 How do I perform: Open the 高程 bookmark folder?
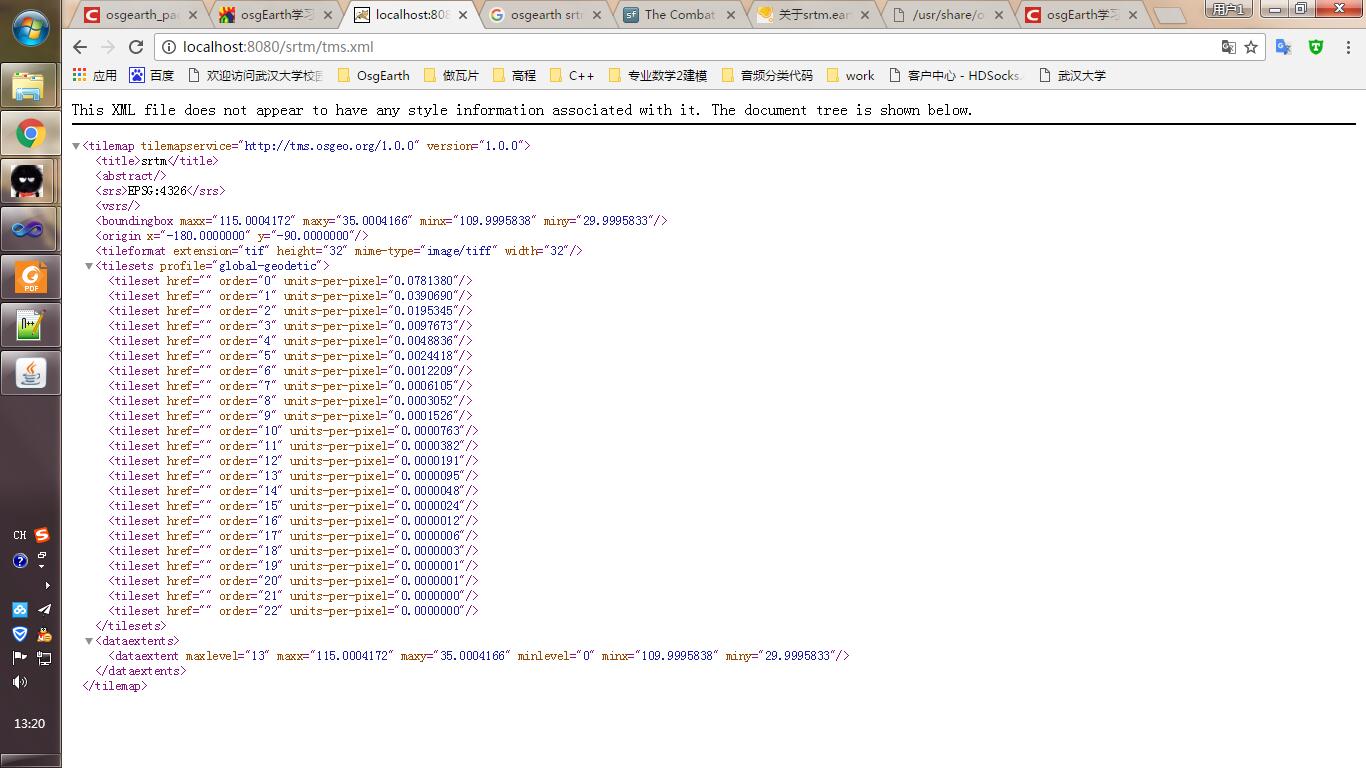[x=513, y=75]
